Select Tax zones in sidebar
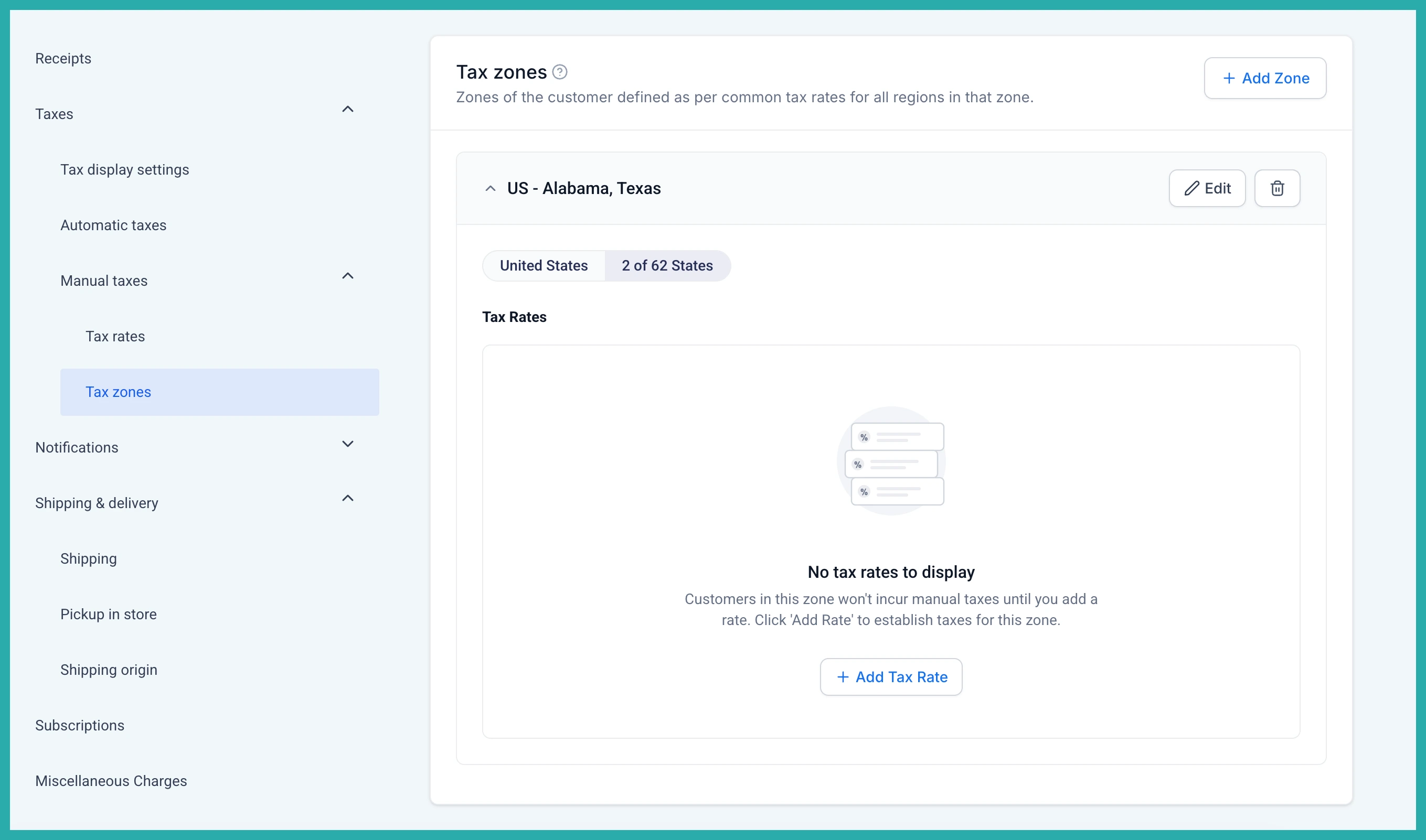 (x=220, y=392)
